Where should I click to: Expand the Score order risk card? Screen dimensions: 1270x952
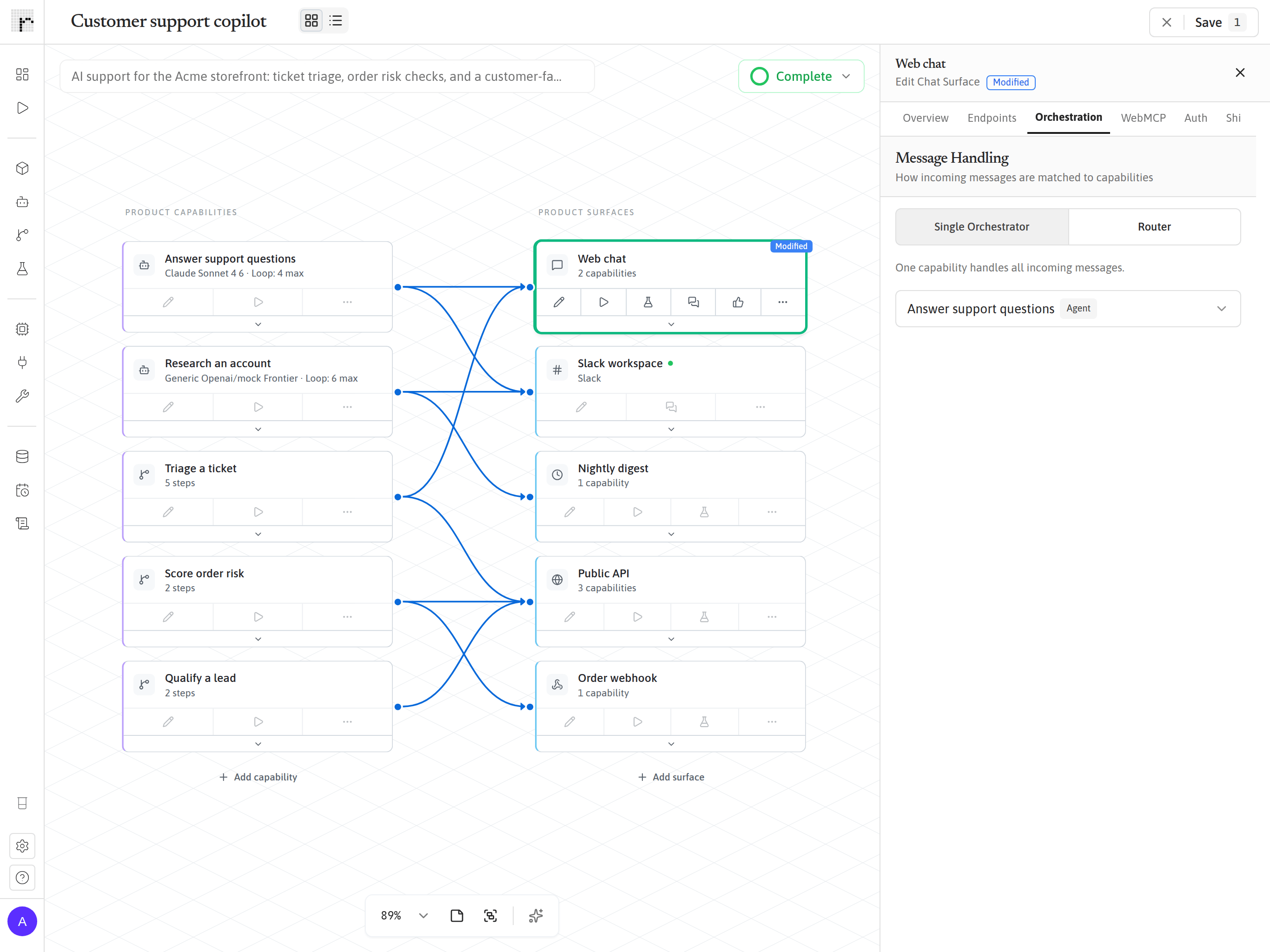pyautogui.click(x=258, y=639)
